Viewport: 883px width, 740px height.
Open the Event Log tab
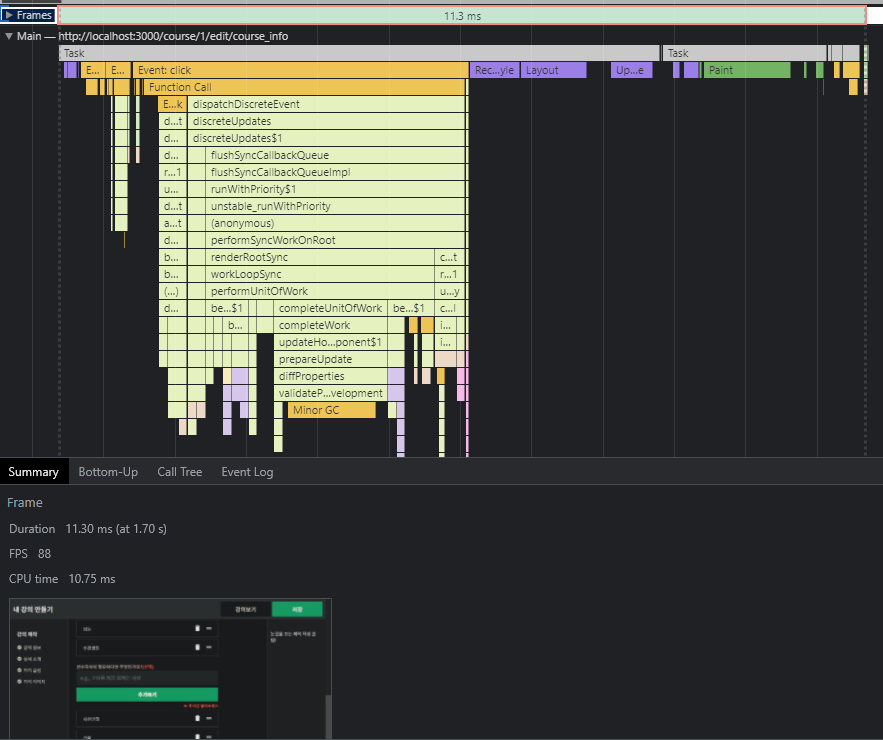247,472
